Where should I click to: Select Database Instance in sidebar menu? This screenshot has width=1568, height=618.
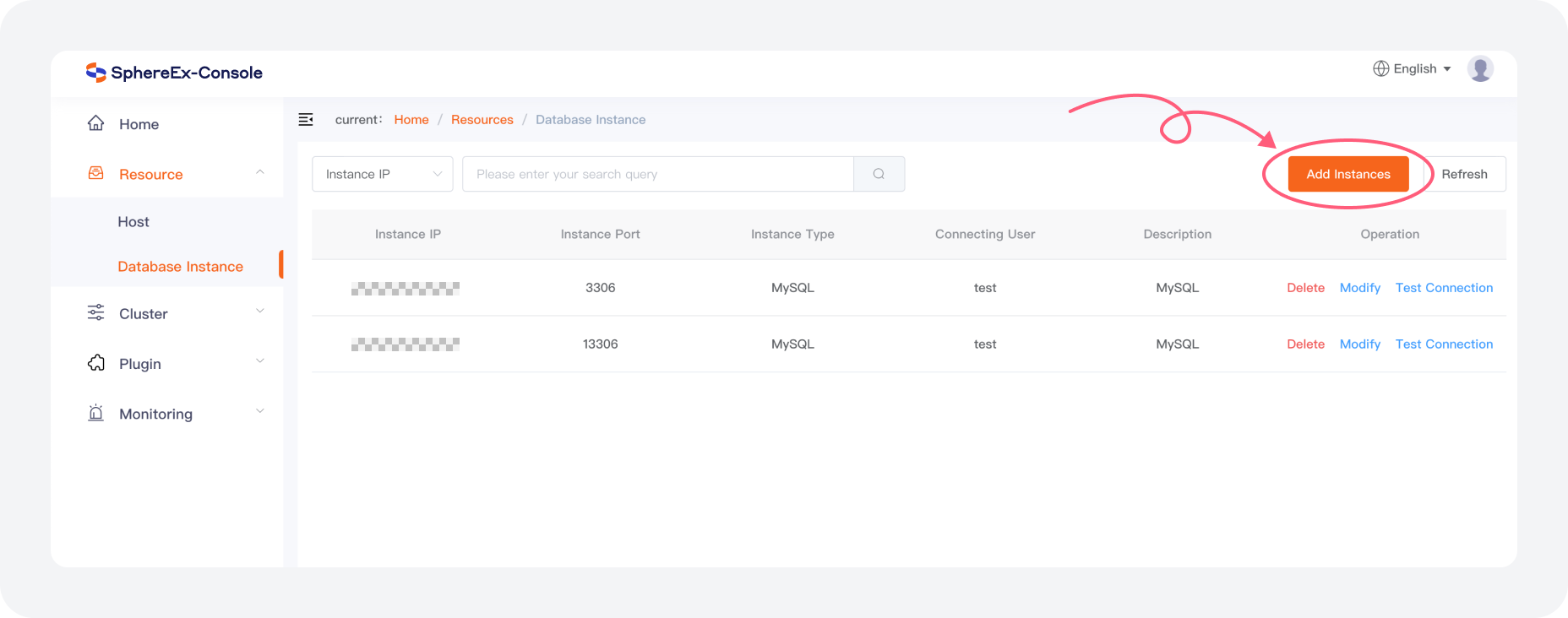point(180,266)
